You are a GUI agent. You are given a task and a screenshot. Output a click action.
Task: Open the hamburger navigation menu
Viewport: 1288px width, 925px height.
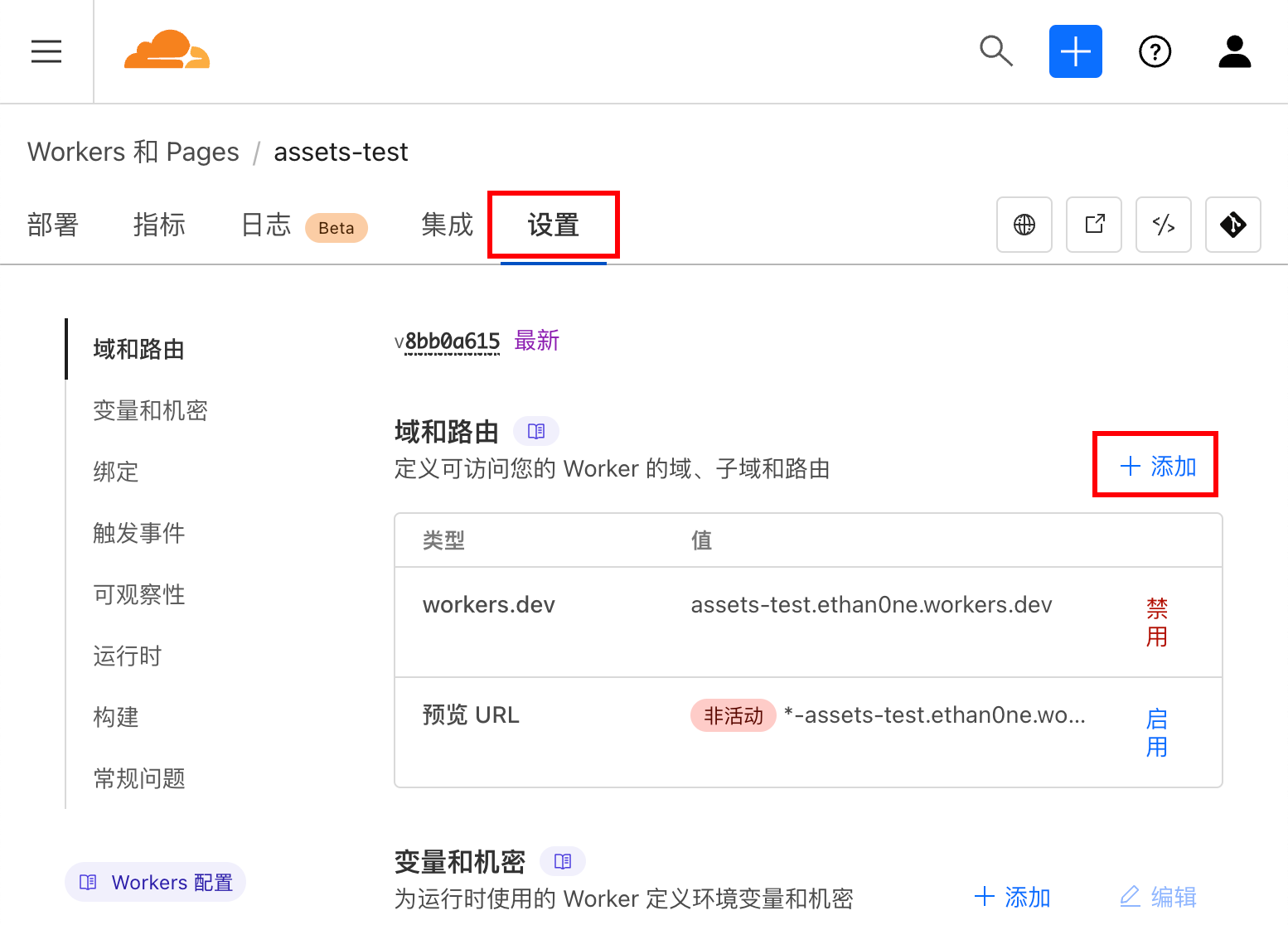(46, 51)
